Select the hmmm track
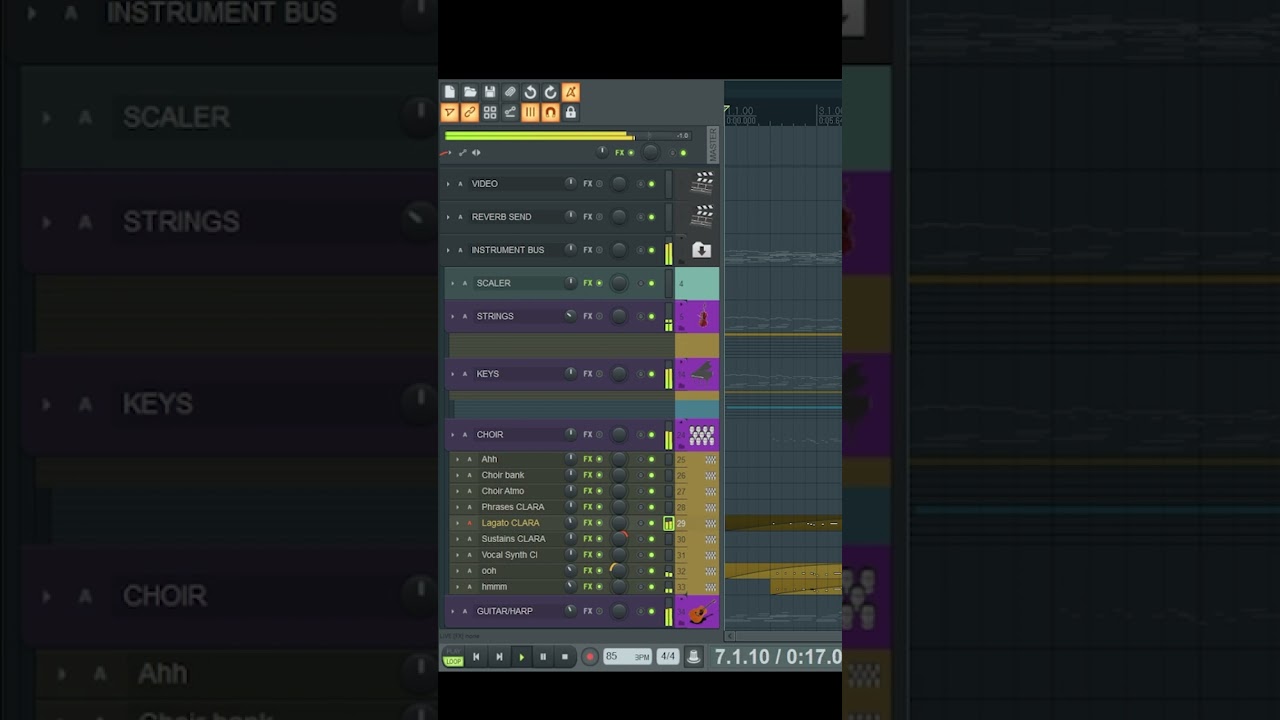The height and width of the screenshot is (720, 1280). [494, 587]
